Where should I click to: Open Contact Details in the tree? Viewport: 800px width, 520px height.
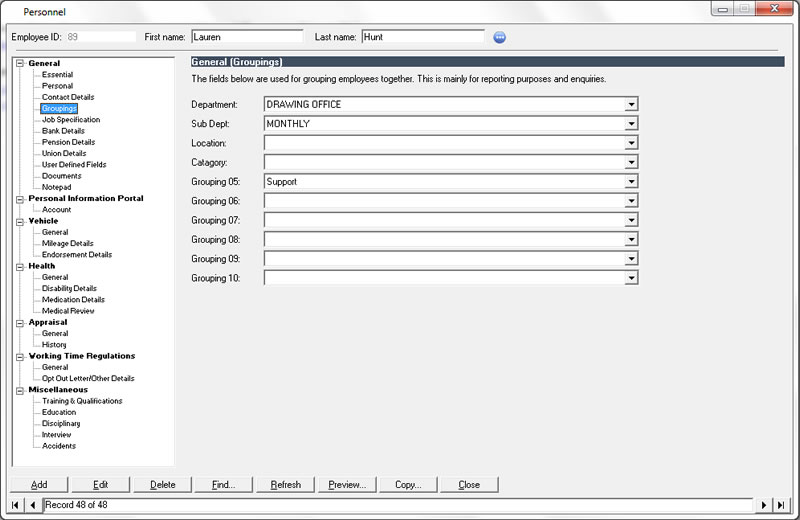point(68,97)
